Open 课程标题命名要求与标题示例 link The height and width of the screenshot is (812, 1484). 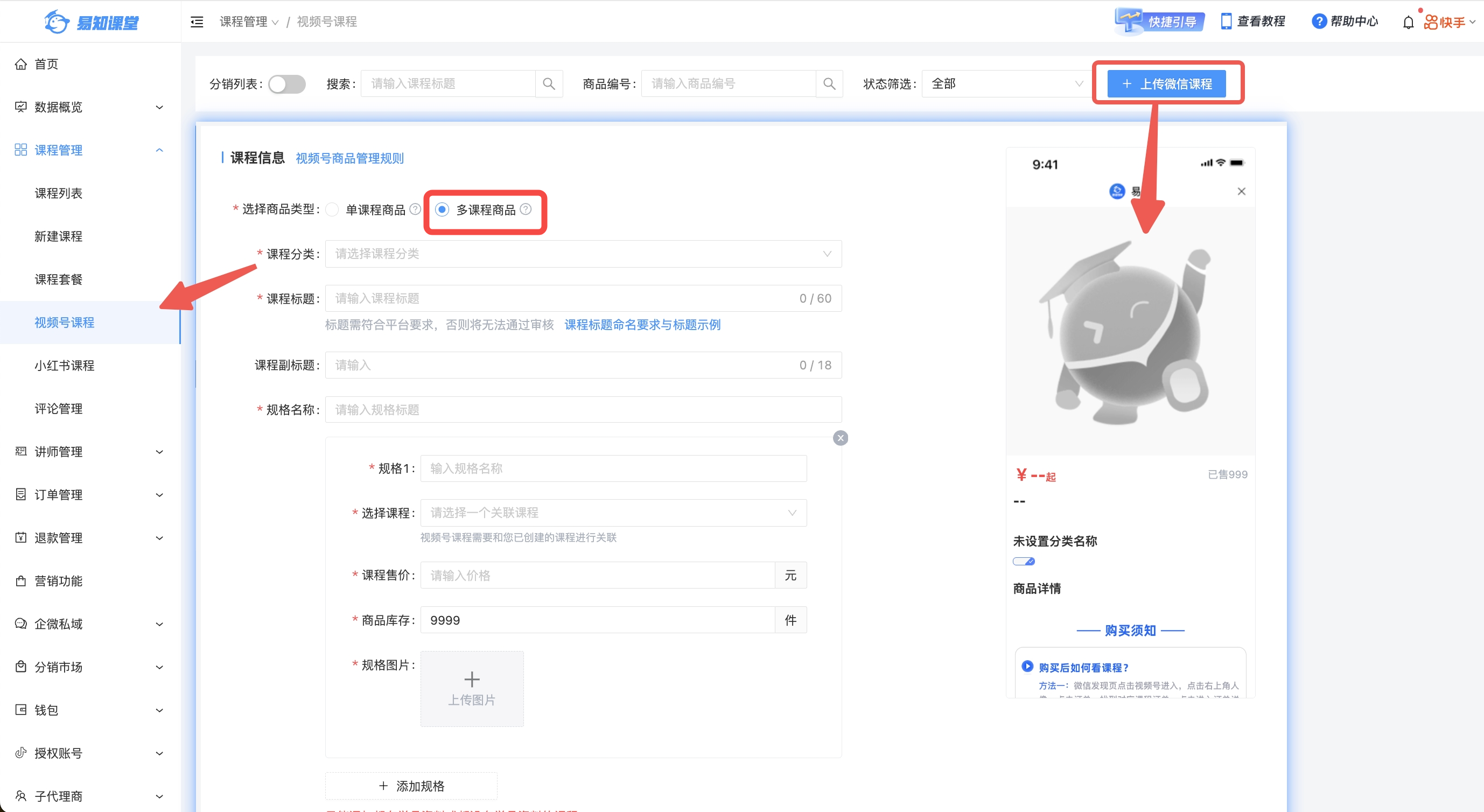pos(642,325)
